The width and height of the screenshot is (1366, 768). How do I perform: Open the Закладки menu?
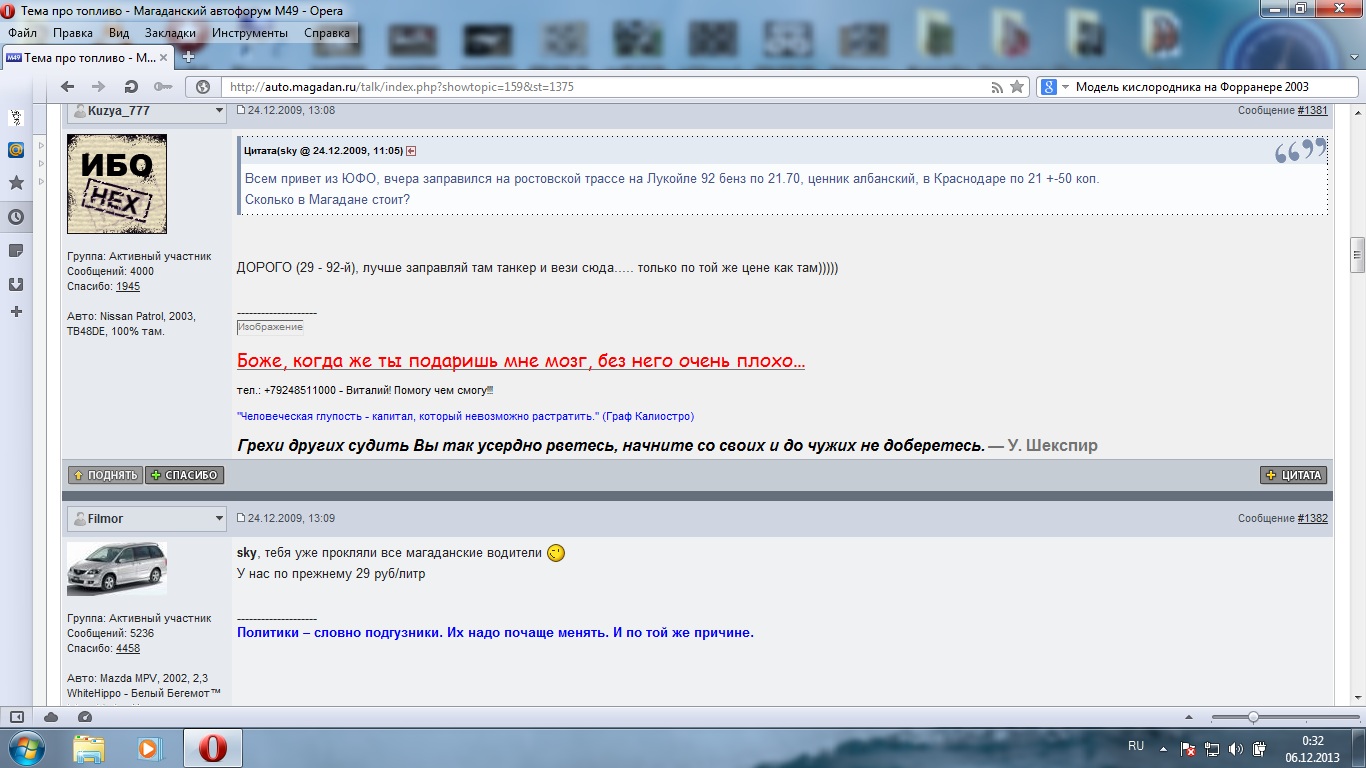[169, 33]
